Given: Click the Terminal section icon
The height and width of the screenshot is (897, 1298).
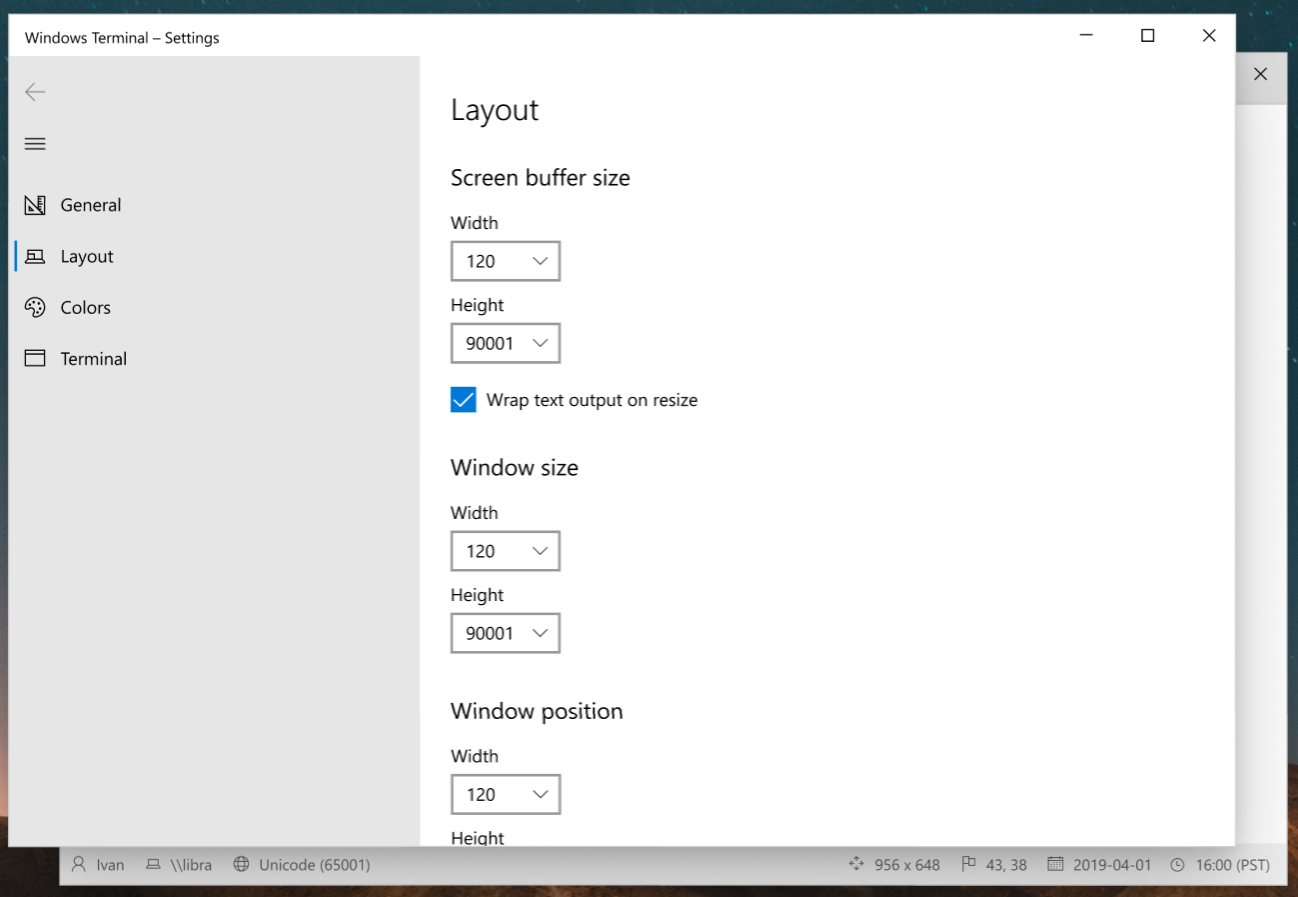Looking at the screenshot, I should click(x=35, y=358).
